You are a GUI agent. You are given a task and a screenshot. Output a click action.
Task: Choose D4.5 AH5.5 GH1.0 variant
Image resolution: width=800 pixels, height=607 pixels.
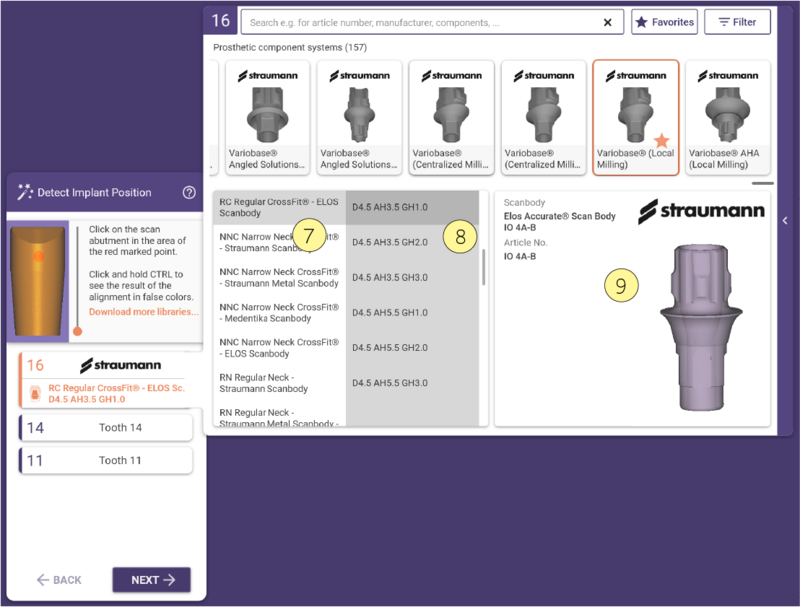(x=412, y=313)
